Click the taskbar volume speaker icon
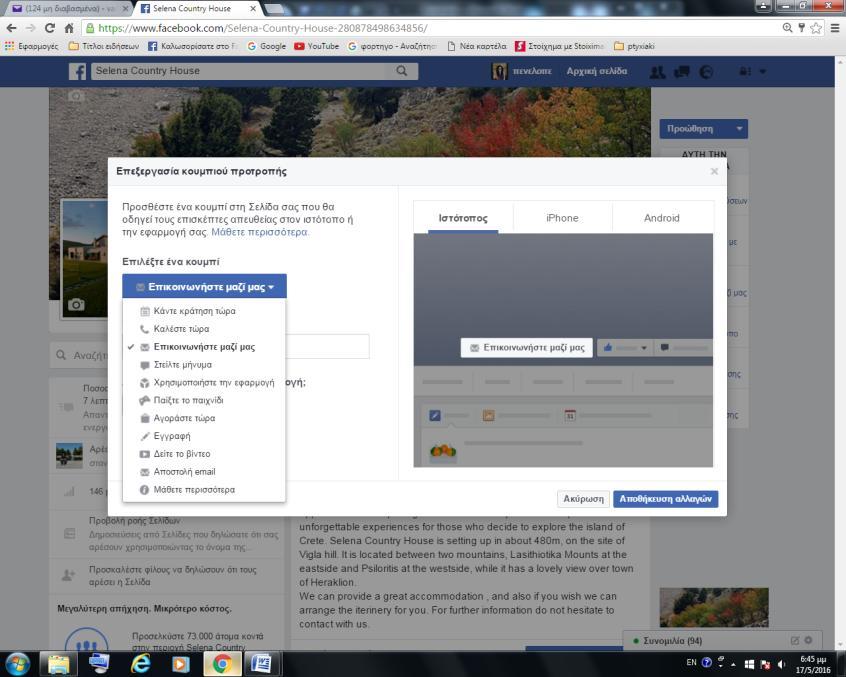Image resolution: width=846 pixels, height=677 pixels. [x=781, y=664]
